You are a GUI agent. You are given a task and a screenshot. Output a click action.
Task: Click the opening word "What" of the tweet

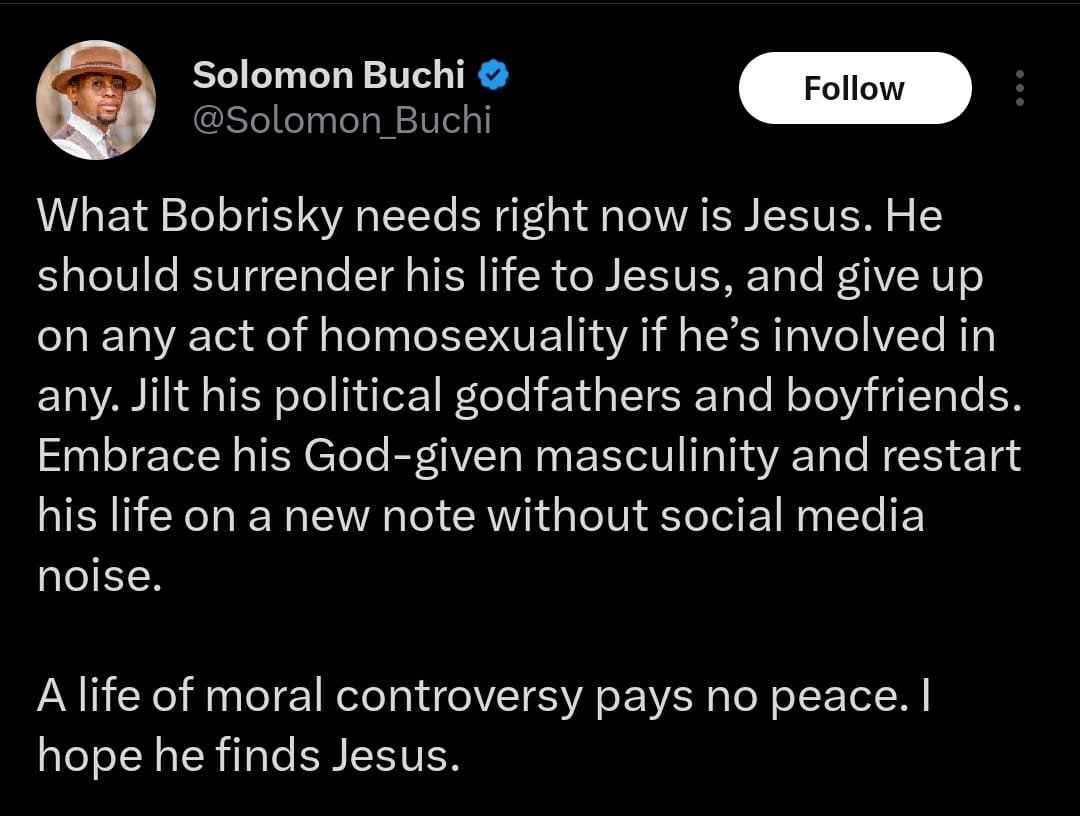(88, 218)
